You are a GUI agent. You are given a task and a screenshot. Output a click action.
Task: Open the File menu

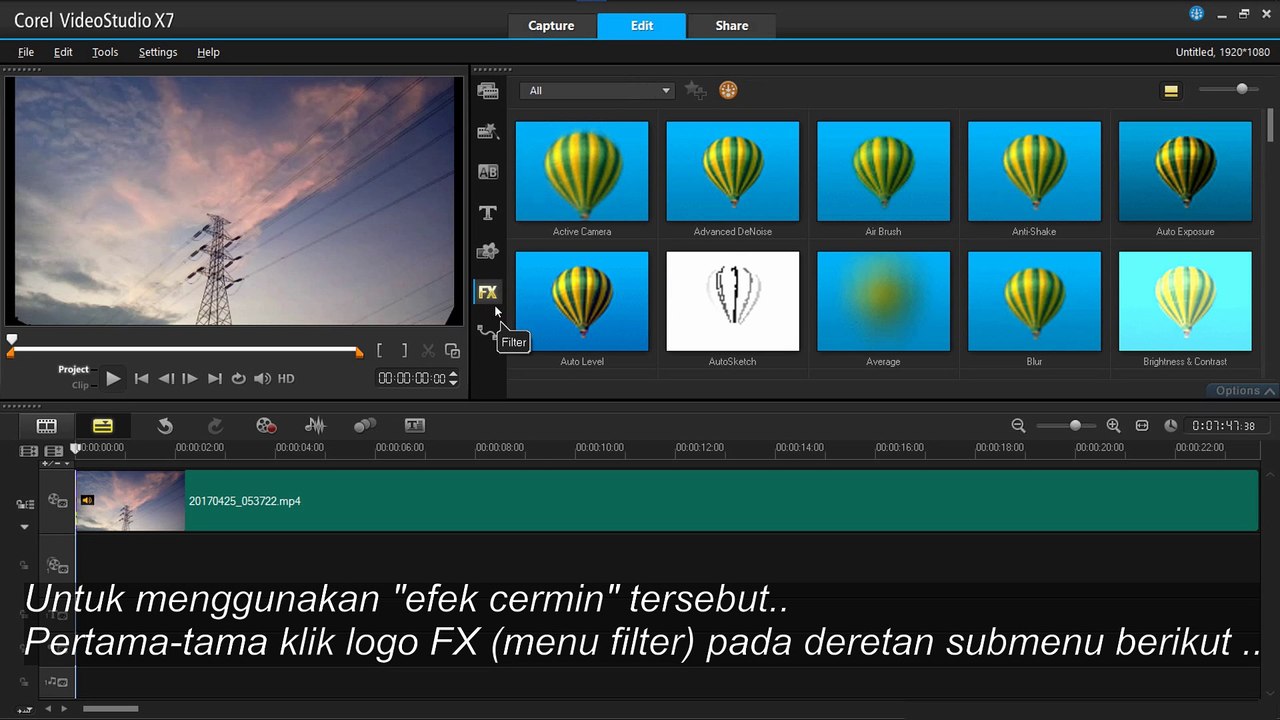tap(26, 52)
